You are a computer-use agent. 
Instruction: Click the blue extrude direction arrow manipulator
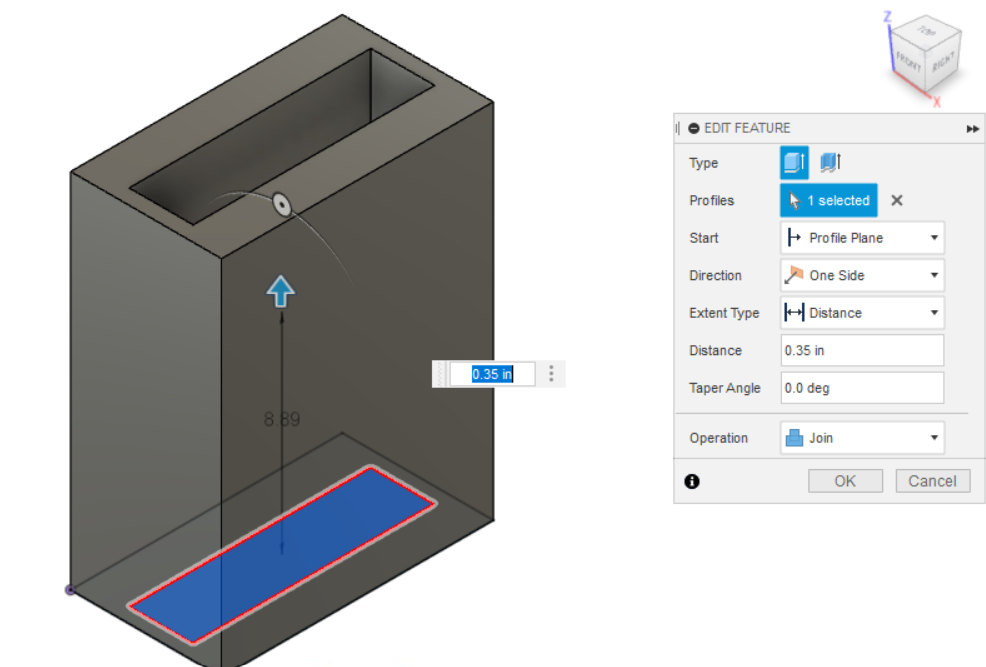point(280,291)
